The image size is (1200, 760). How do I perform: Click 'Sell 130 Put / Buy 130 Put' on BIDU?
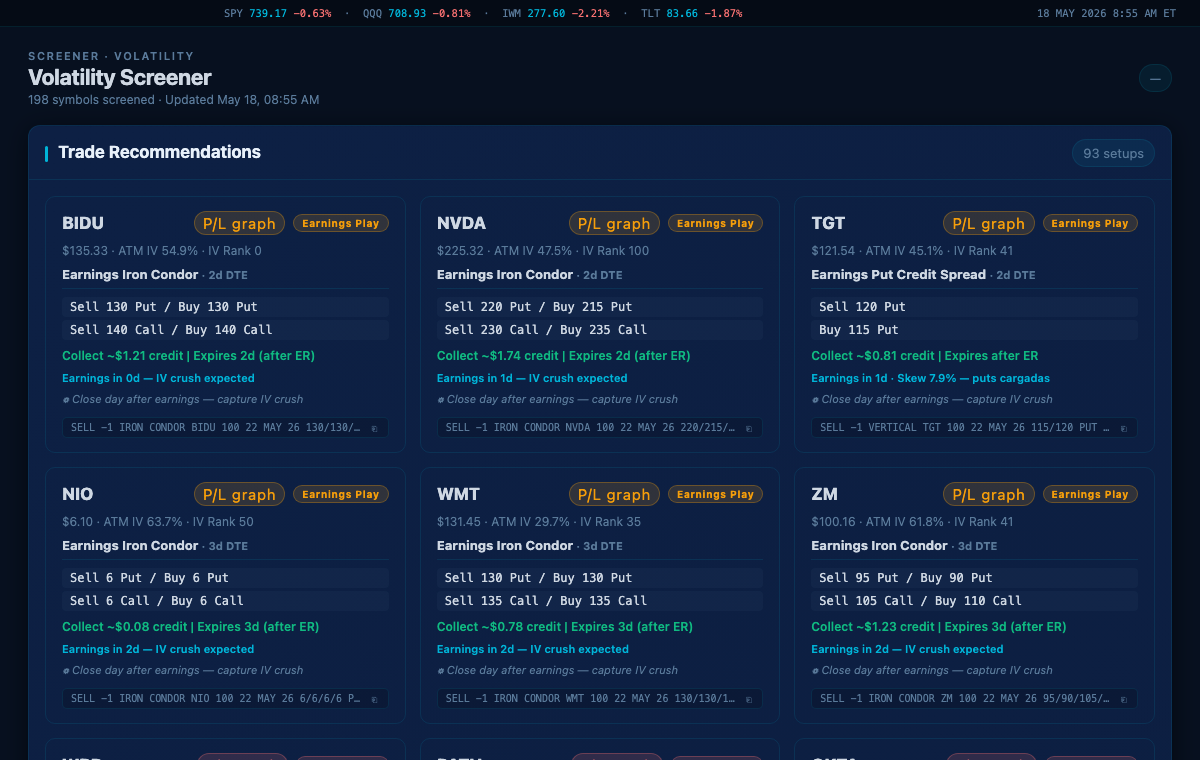coord(225,307)
